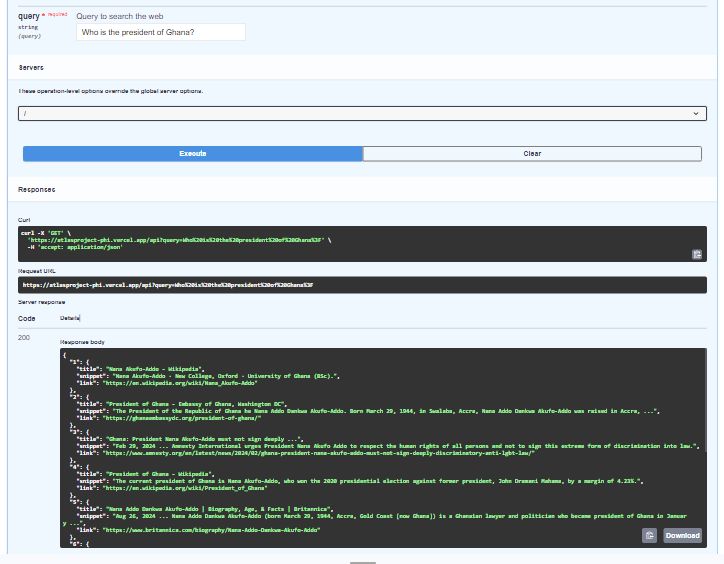Screen dimensions: 724x564
Task: Click the blue Execute button
Action: (193, 154)
